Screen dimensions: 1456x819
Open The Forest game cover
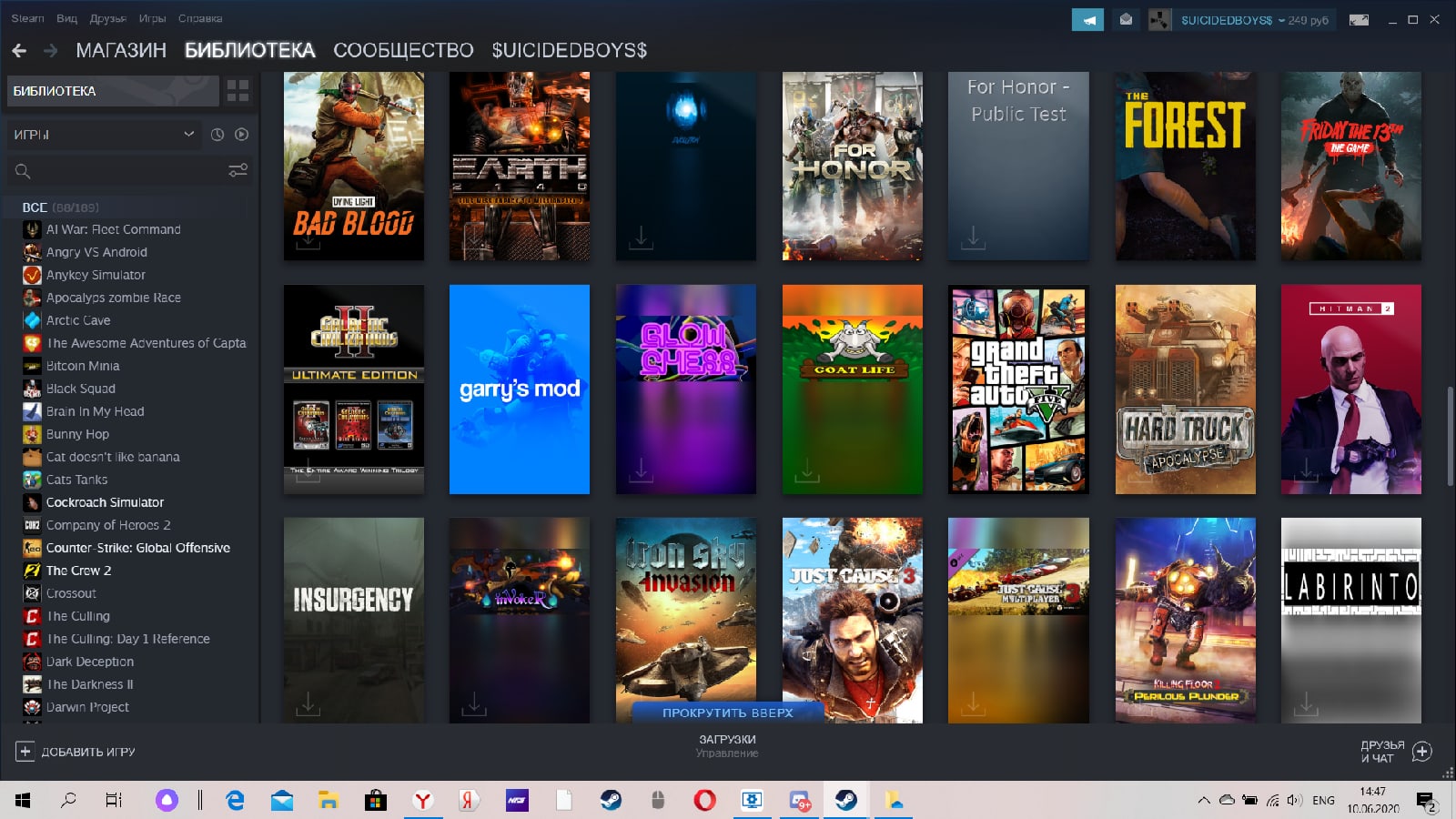[1186, 167]
